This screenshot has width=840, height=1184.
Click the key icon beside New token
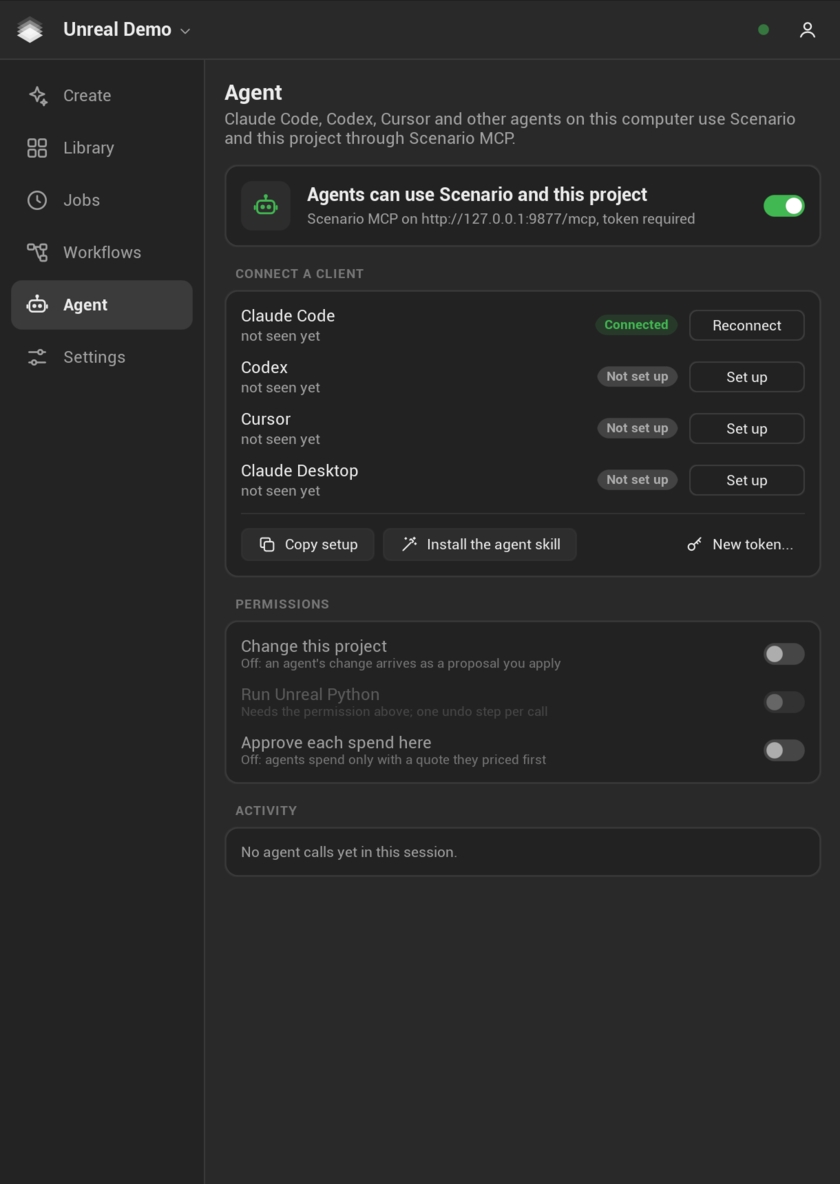[694, 544]
